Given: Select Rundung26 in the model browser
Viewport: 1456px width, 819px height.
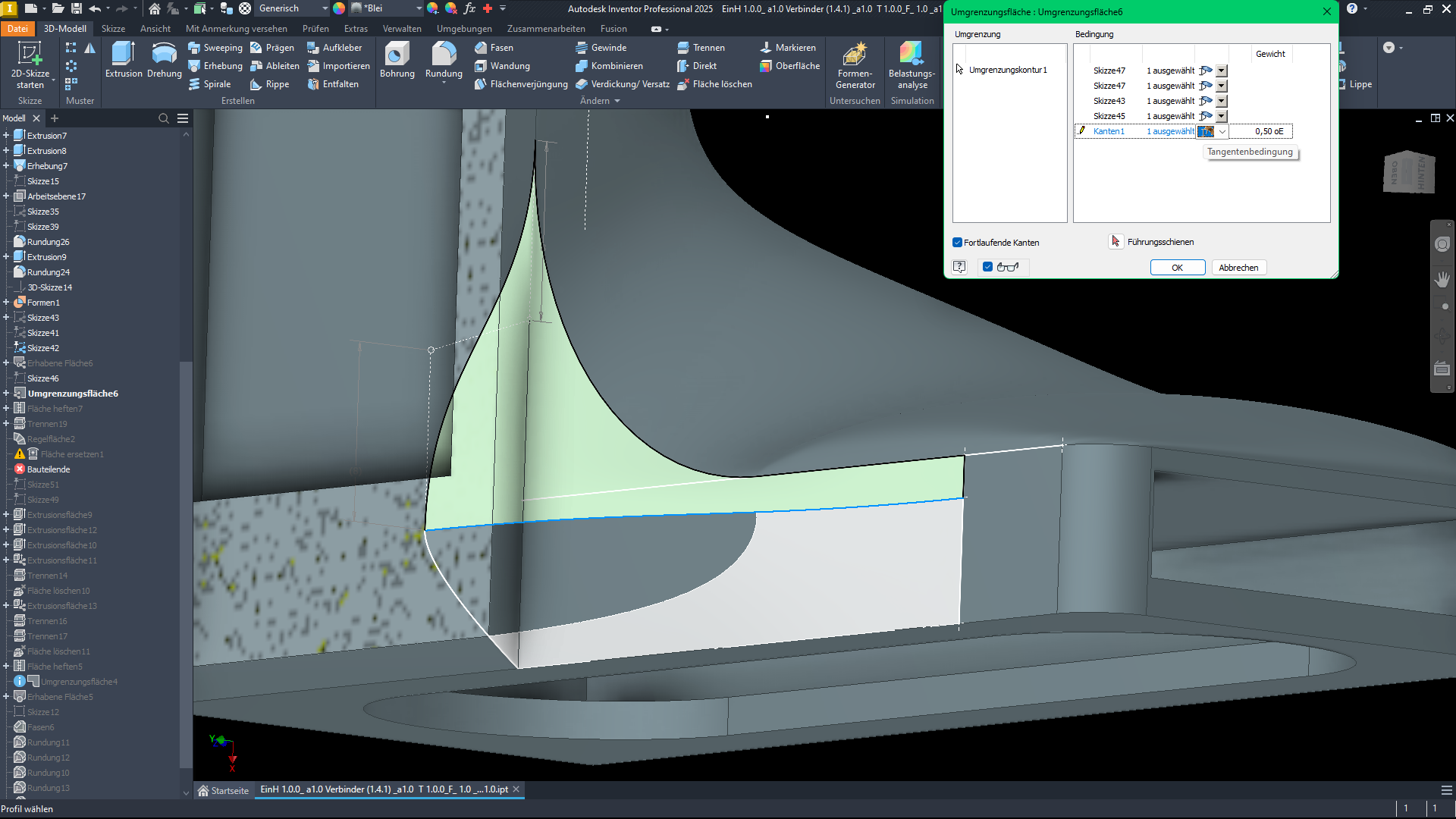Looking at the screenshot, I should pyautogui.click(x=49, y=242).
